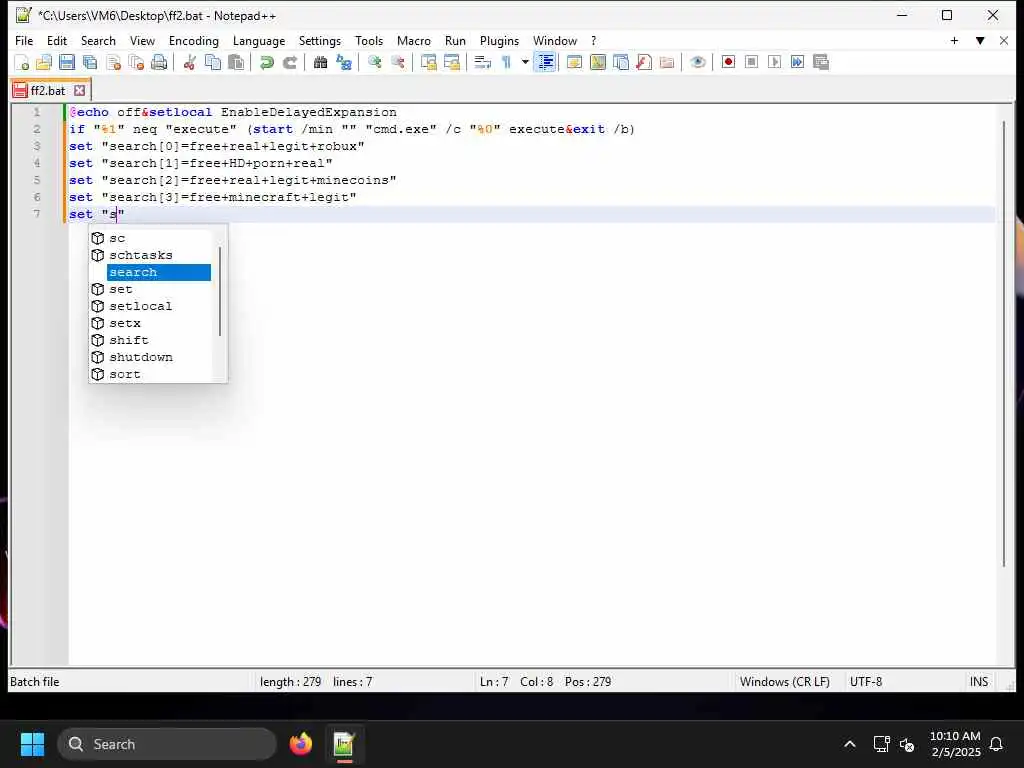
Task: Open the Run menu
Action: (455, 40)
